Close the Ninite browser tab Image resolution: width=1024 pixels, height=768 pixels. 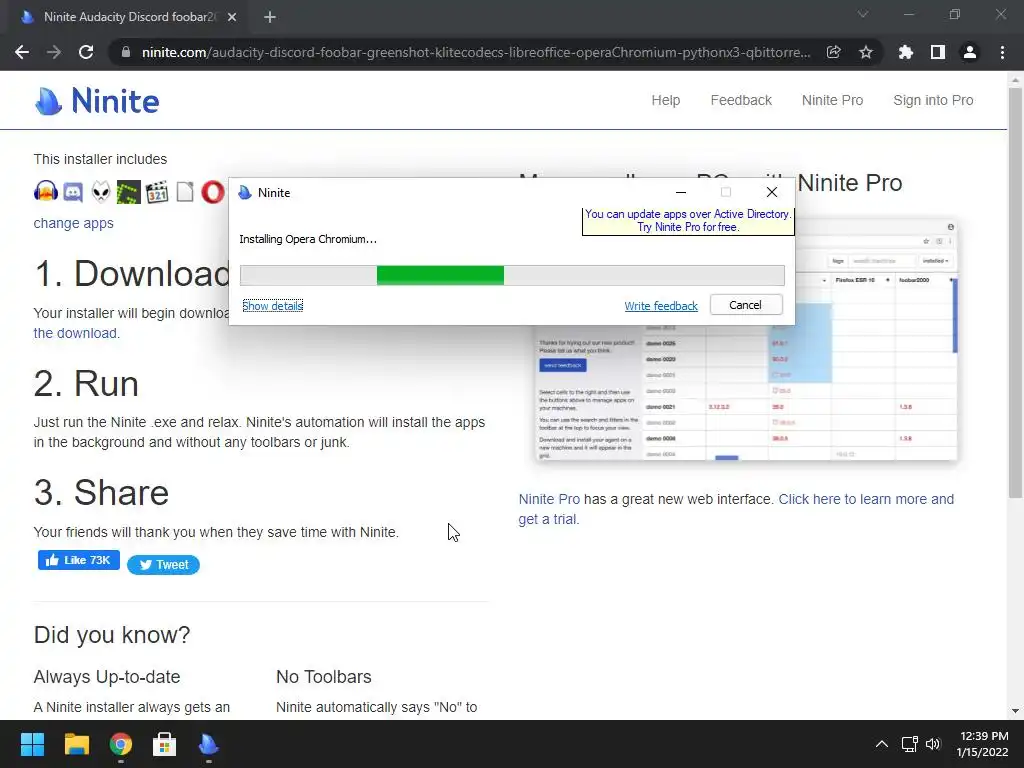[x=232, y=17]
